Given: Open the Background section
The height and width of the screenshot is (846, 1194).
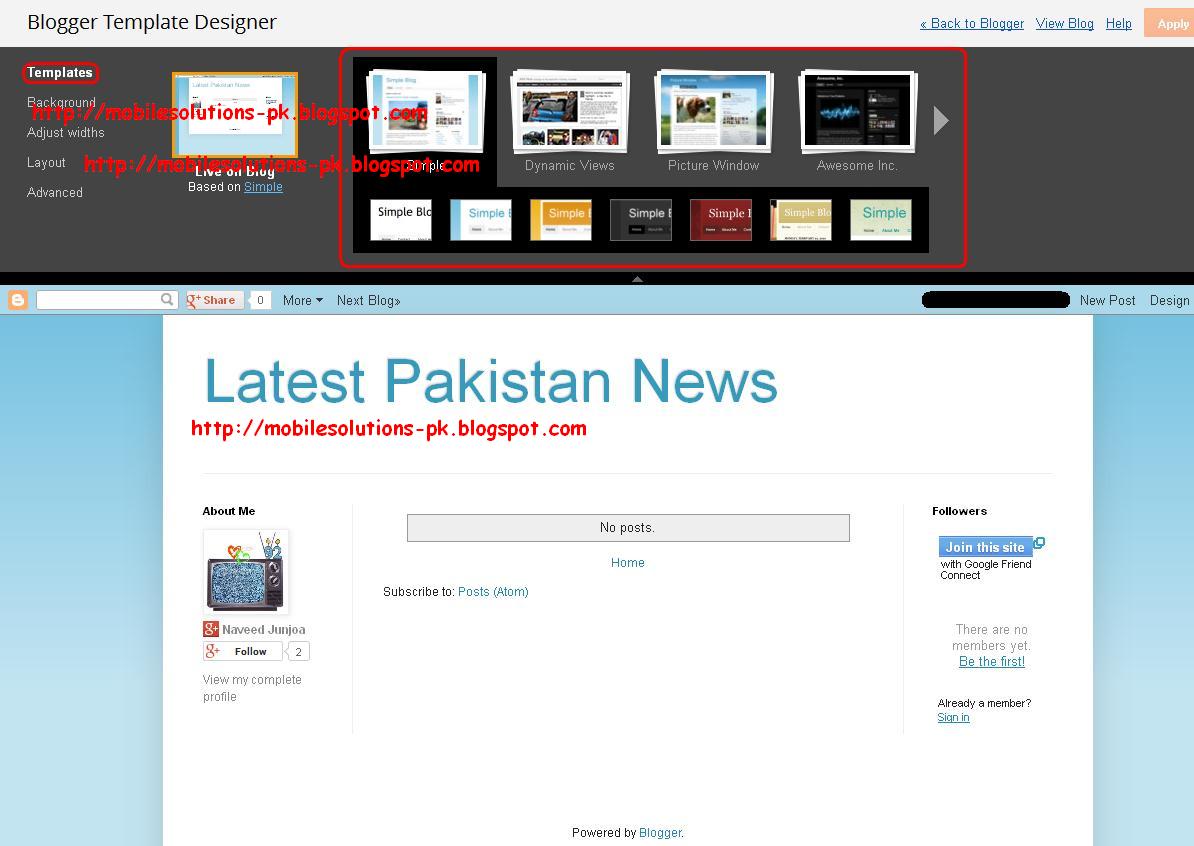Looking at the screenshot, I should coord(61,102).
